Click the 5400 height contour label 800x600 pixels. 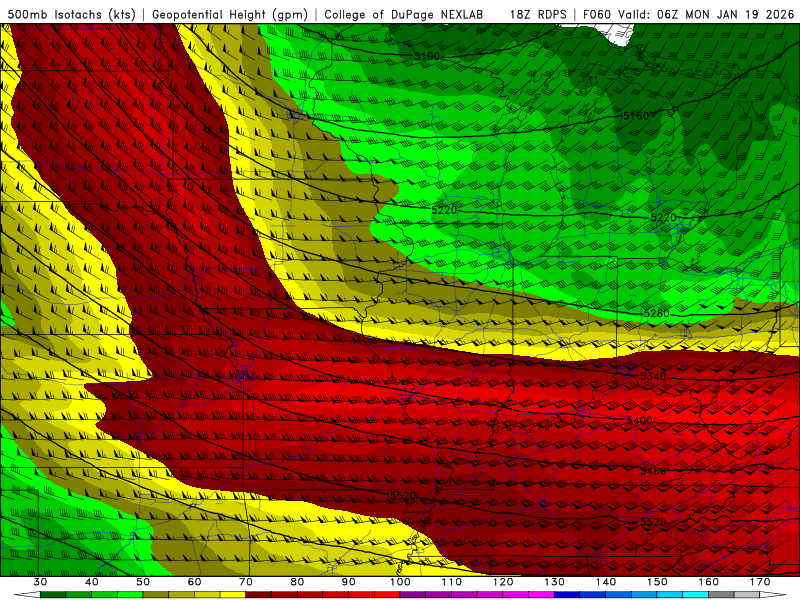(x=639, y=420)
